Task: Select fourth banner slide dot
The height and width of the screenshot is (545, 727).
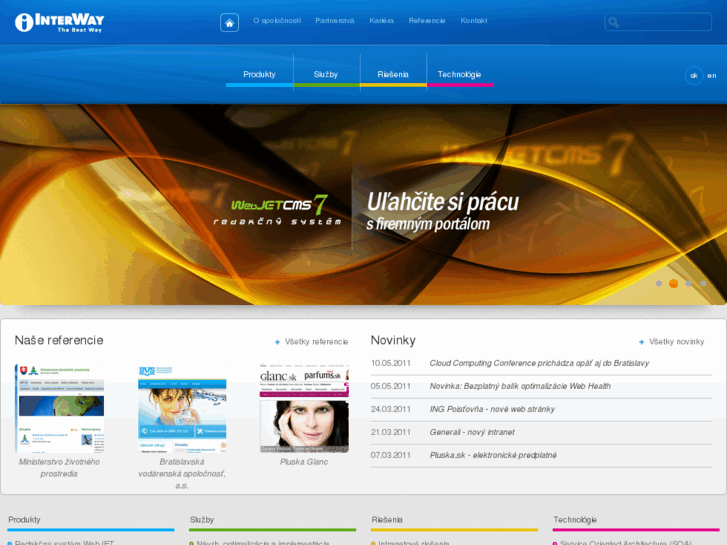Action: 703,283
